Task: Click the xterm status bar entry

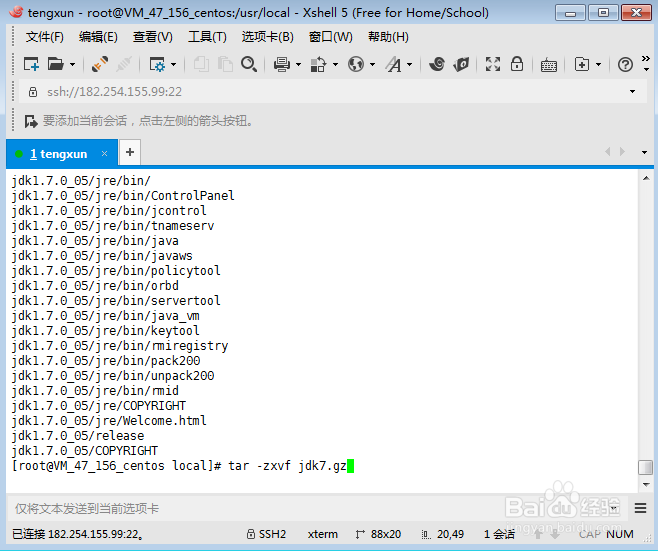Action: coord(323,534)
